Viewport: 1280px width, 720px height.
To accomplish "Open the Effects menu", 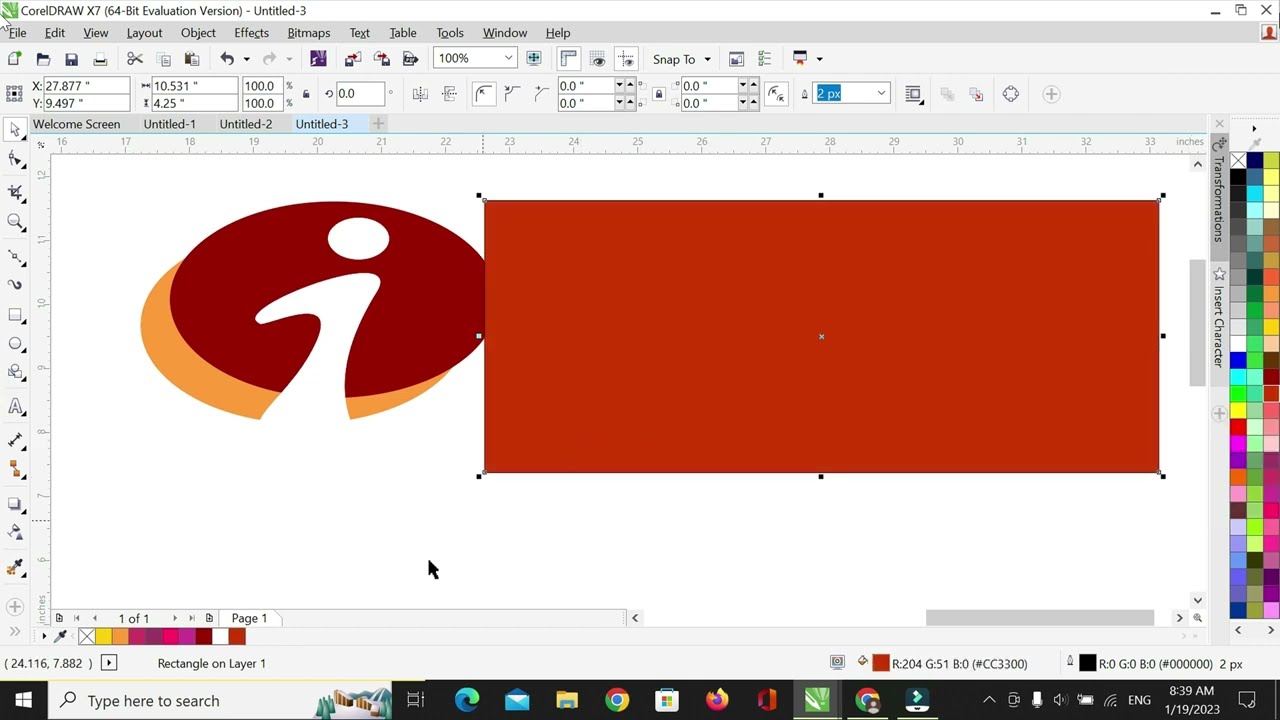I will click(251, 33).
